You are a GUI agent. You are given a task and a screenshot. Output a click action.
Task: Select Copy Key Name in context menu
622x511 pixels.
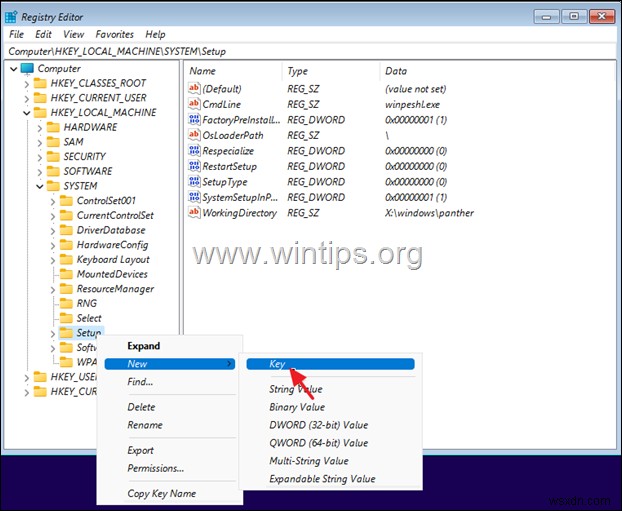[161, 494]
